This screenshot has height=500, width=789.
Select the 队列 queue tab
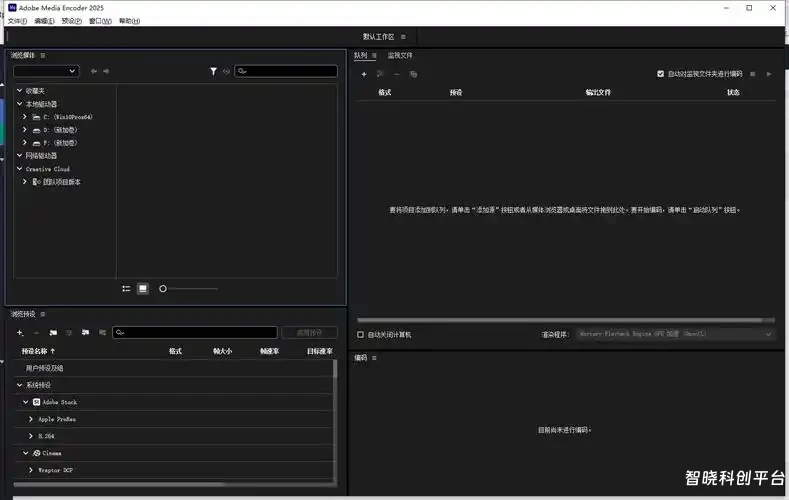[360, 55]
